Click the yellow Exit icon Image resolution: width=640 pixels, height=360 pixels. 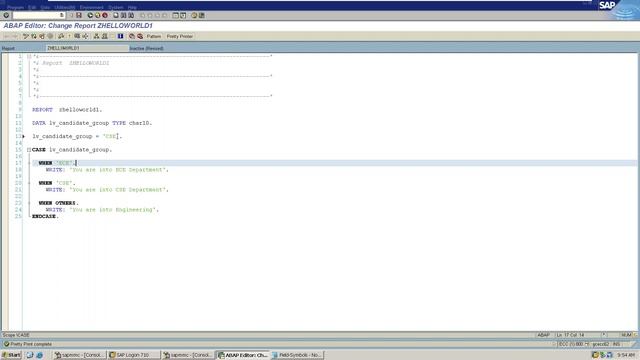(98, 15)
